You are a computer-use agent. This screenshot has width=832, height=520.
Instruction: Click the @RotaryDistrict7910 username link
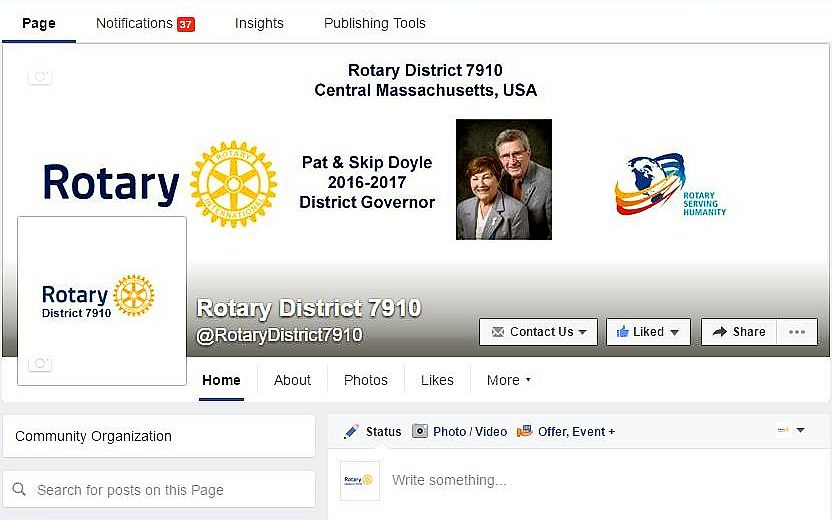[279, 336]
